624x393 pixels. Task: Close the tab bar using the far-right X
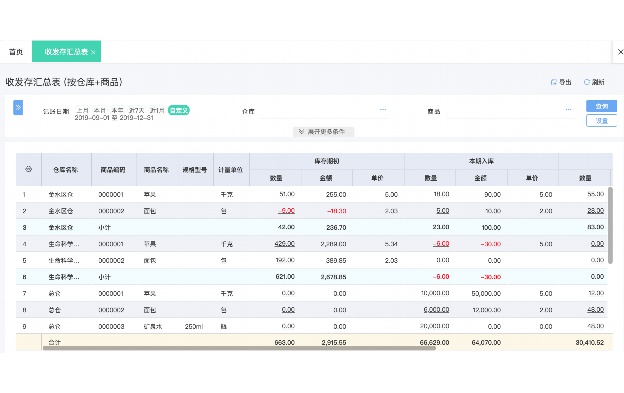click(x=620, y=52)
